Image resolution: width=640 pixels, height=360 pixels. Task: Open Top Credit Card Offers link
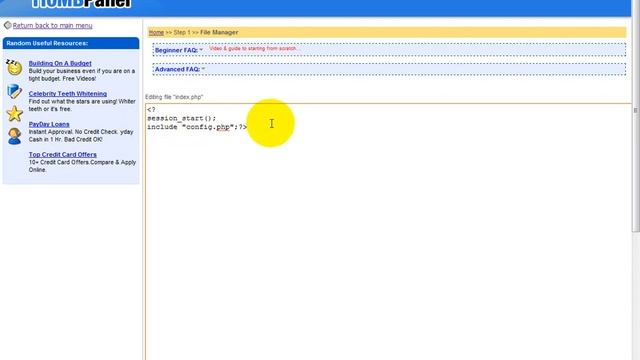(x=62, y=155)
